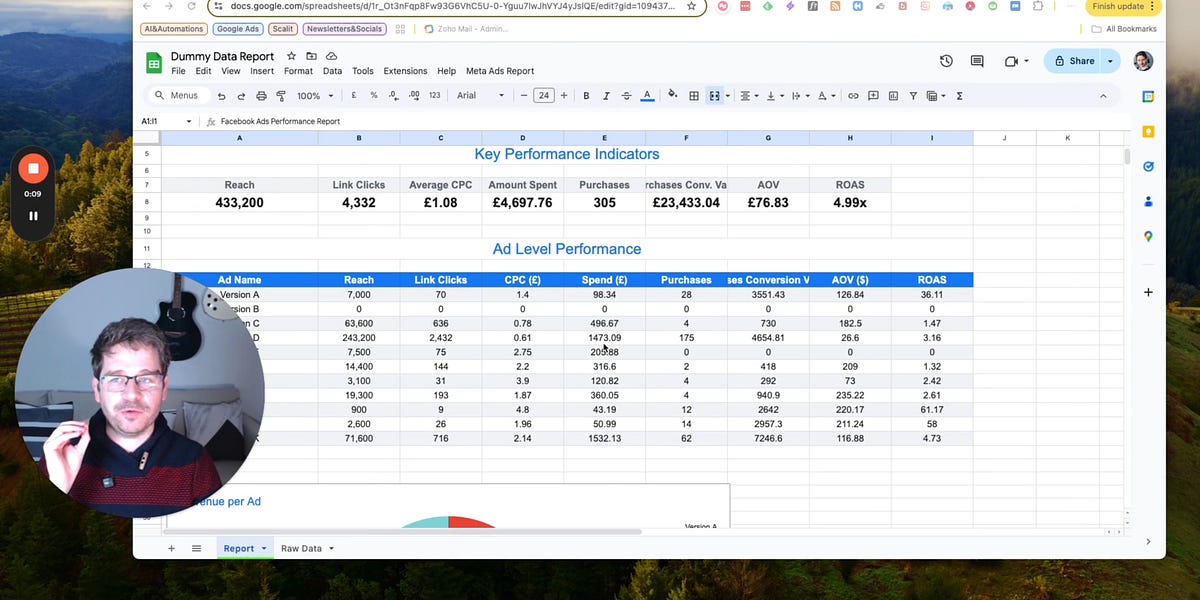This screenshot has height=600, width=1200.
Task: Open the text color picker
Action: point(648,96)
